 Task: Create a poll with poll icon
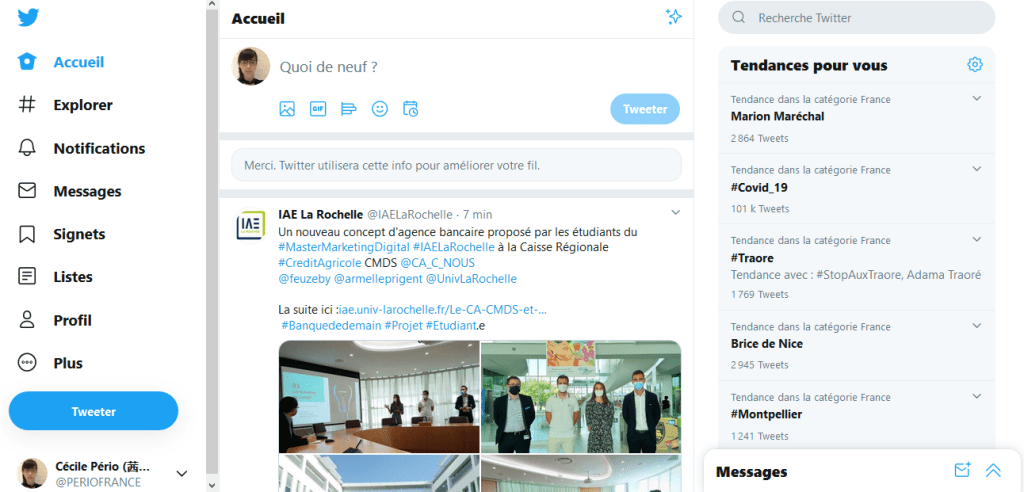click(x=349, y=109)
